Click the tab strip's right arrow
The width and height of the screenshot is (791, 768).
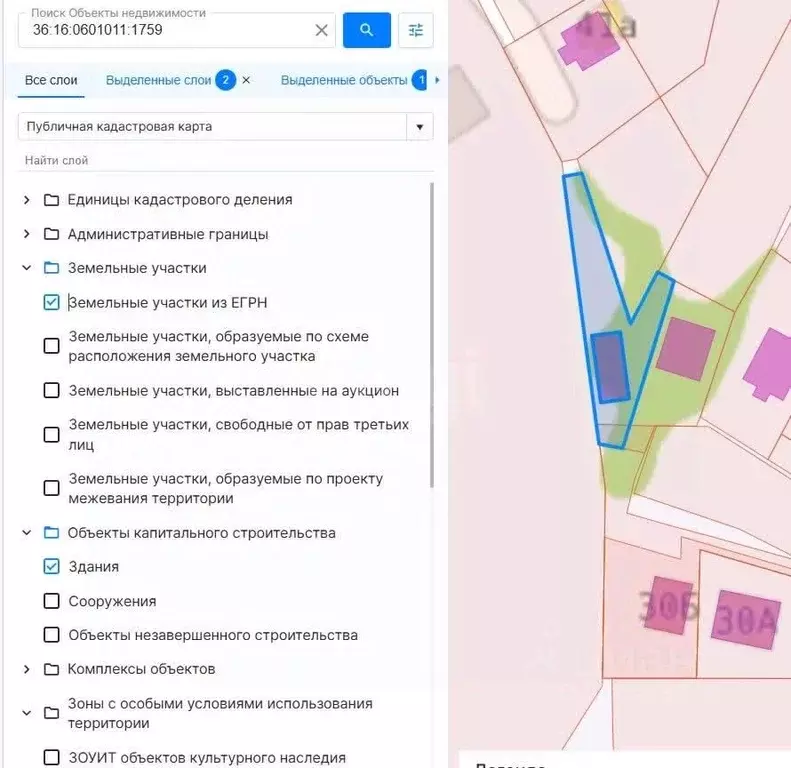pos(437,80)
